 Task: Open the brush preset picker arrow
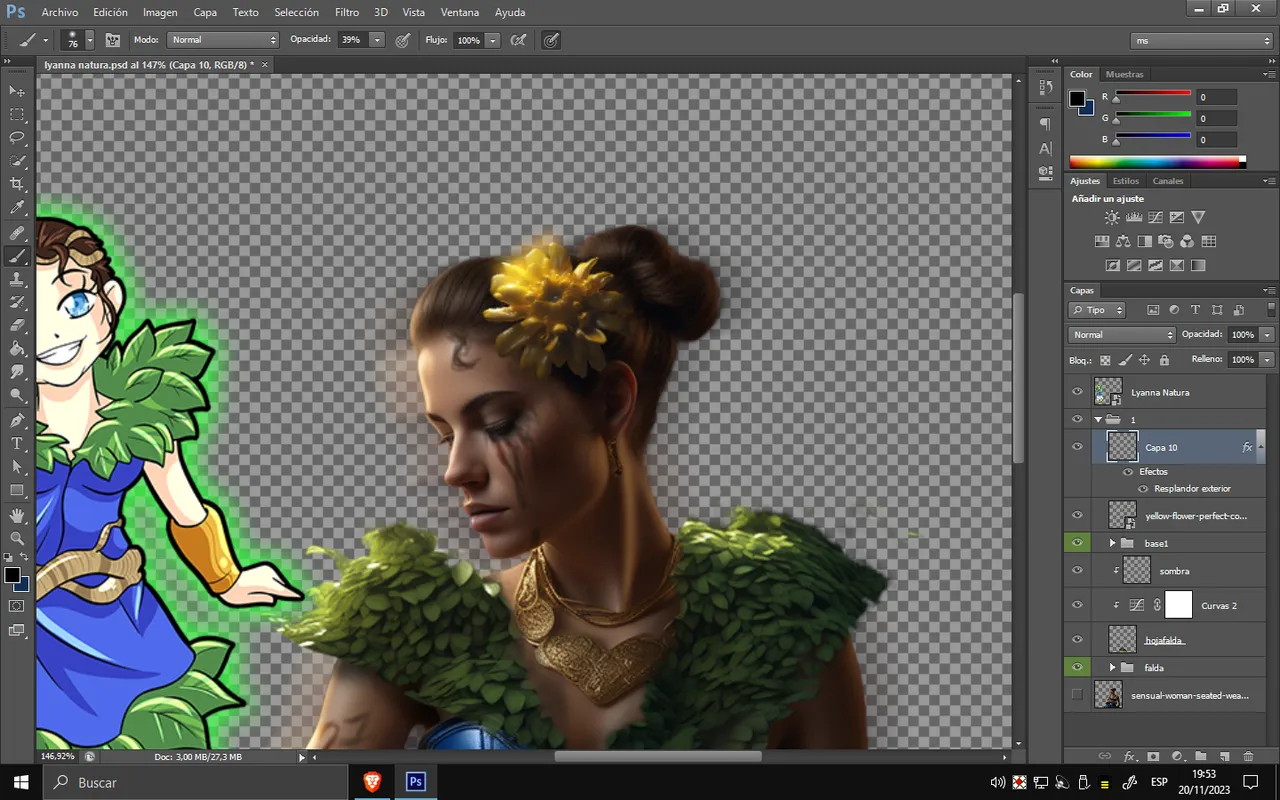coord(89,40)
